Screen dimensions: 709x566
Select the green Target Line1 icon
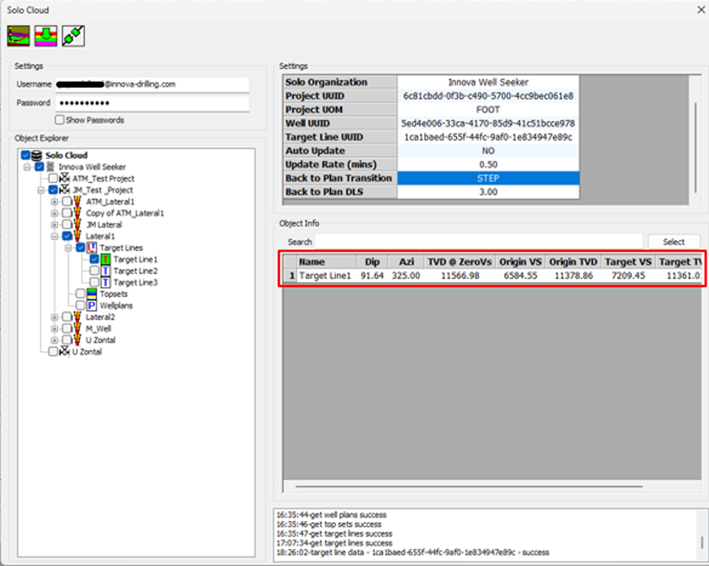click(106, 259)
